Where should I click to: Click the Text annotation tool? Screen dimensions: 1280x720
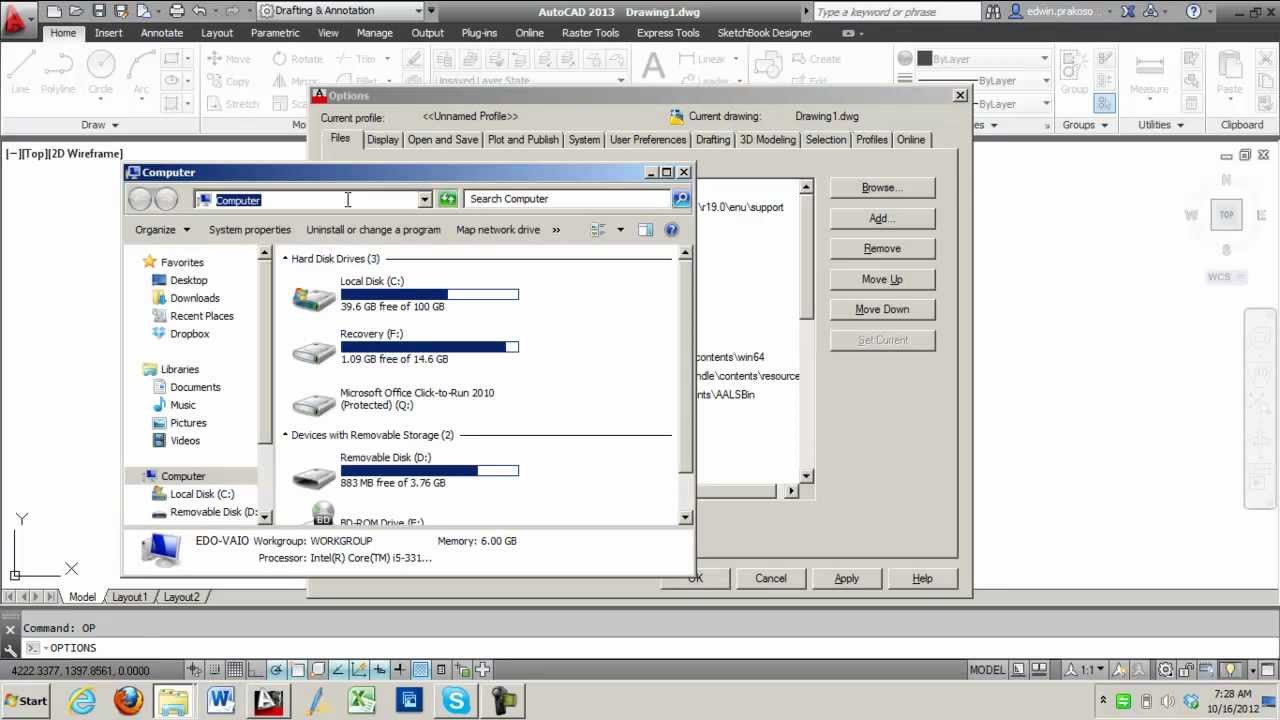click(653, 67)
